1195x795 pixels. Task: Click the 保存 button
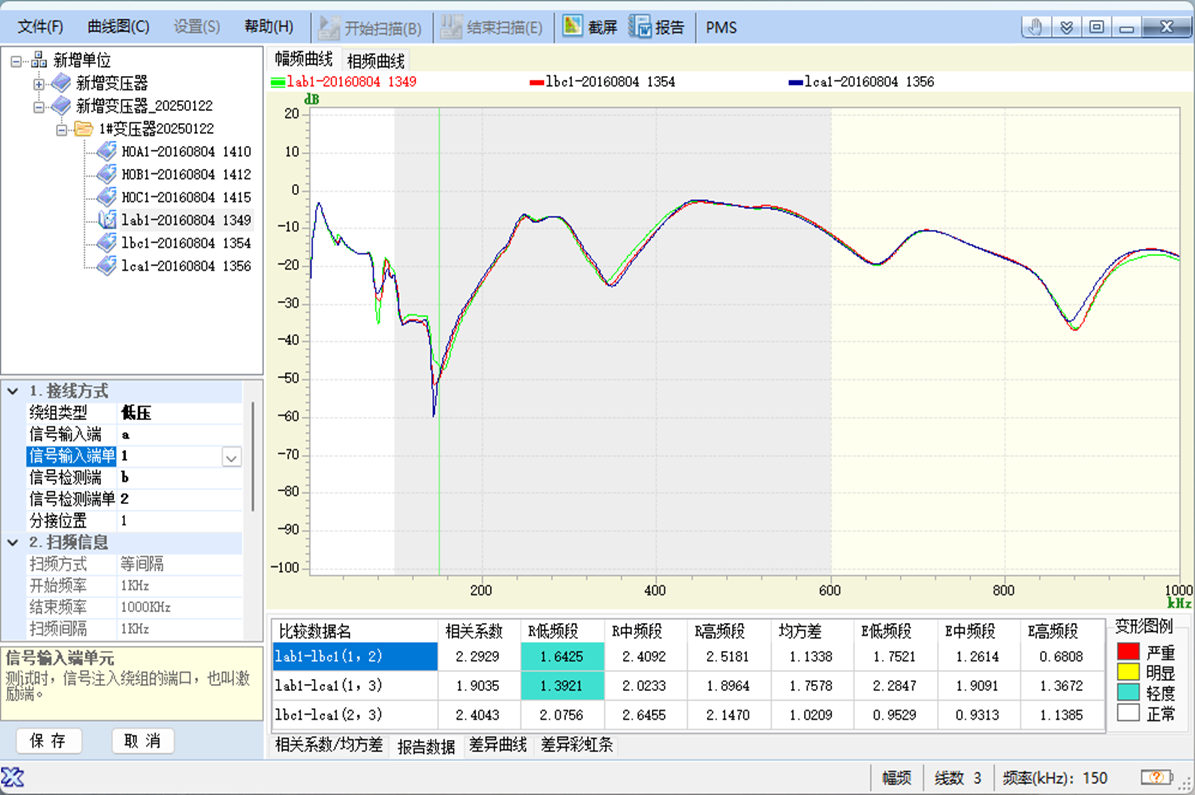click(48, 741)
